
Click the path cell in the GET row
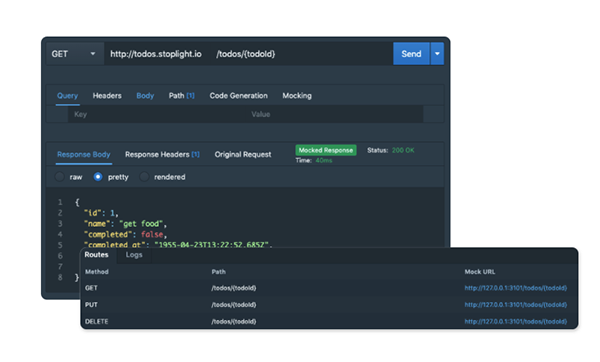233,288
